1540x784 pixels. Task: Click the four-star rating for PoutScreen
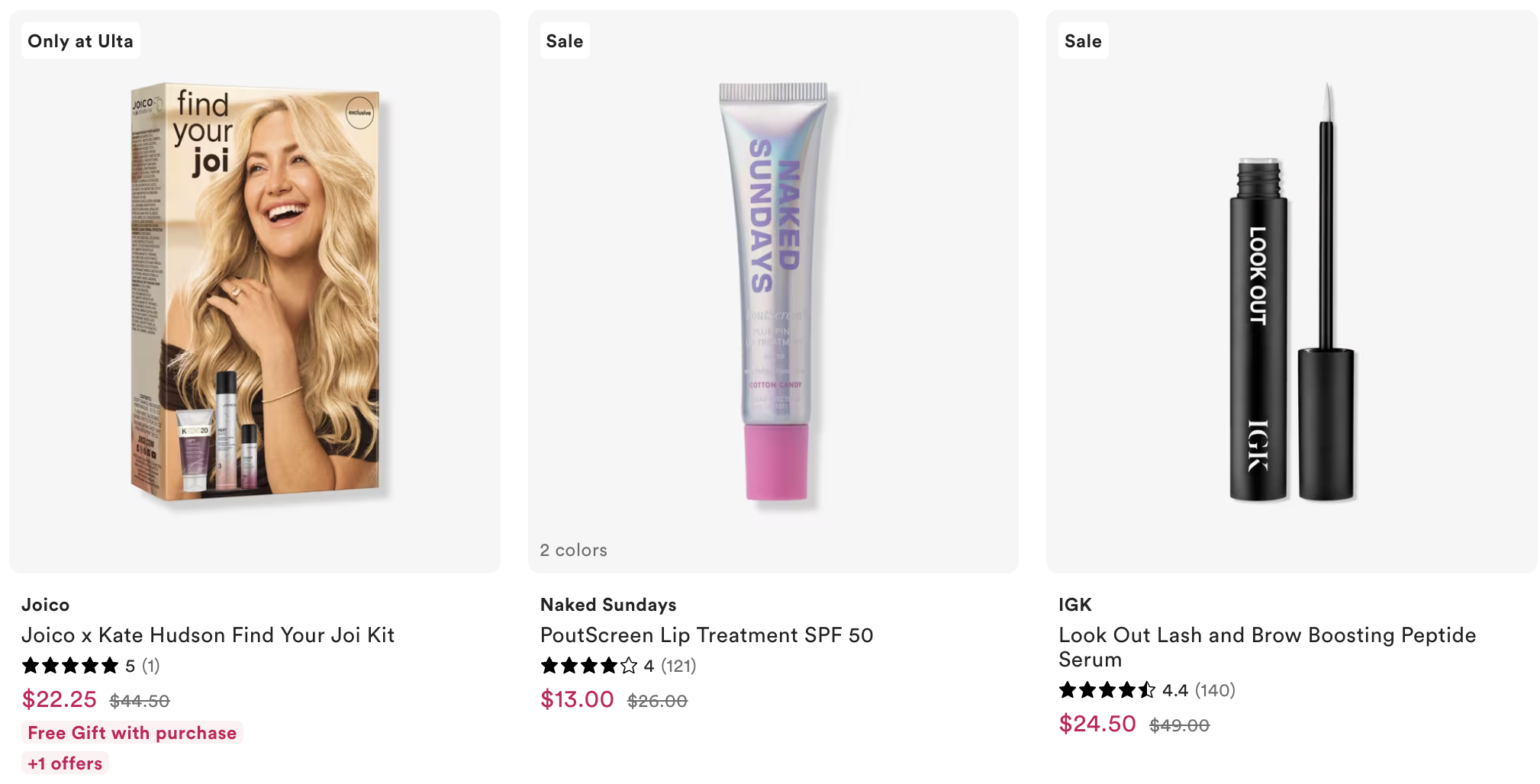click(588, 666)
